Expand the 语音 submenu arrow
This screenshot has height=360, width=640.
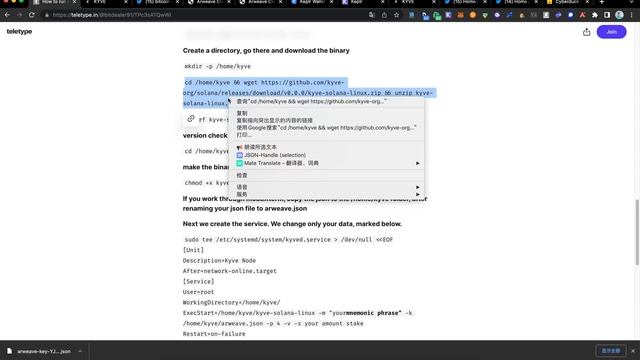point(418,187)
